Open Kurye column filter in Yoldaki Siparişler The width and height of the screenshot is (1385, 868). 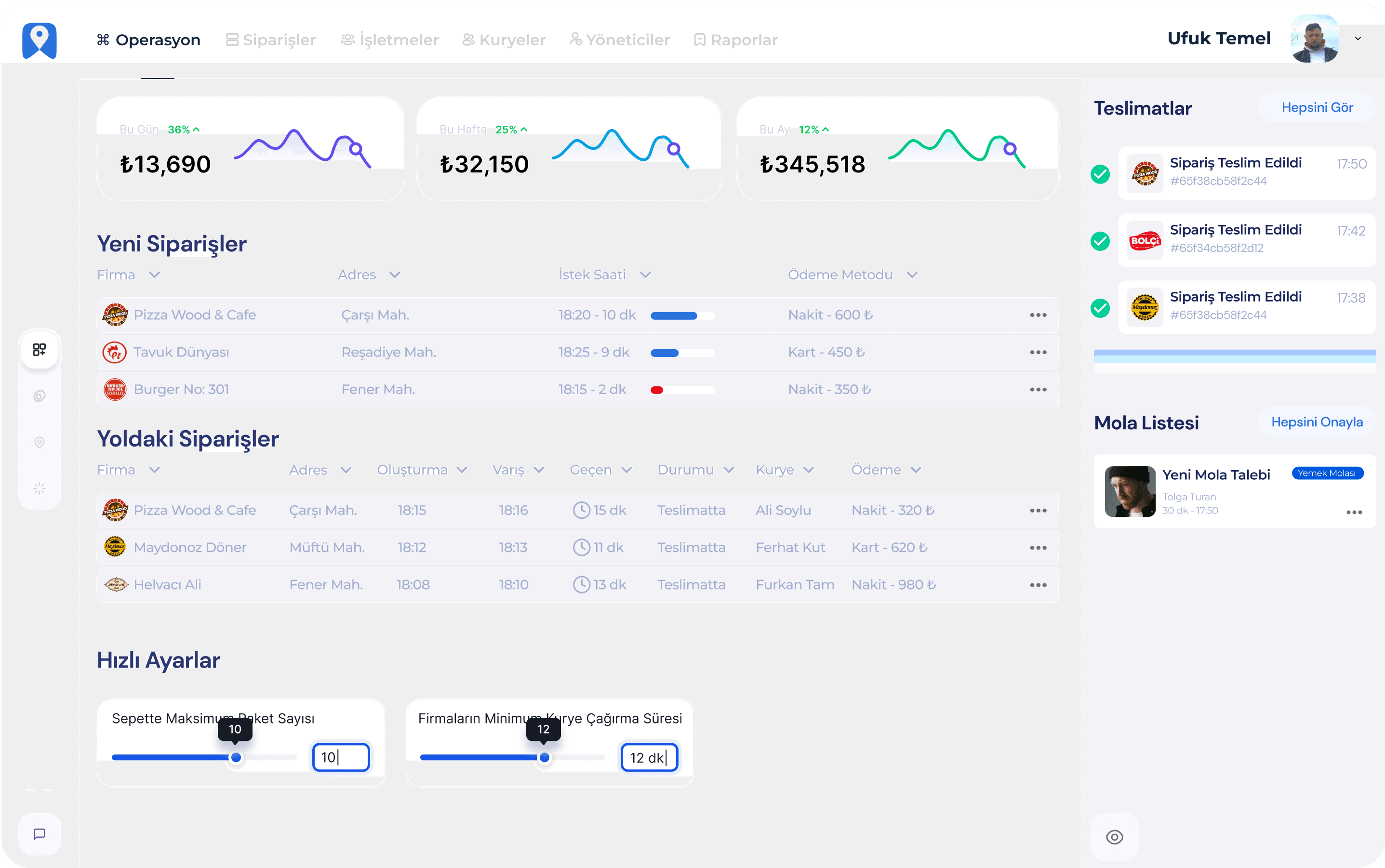(809, 470)
